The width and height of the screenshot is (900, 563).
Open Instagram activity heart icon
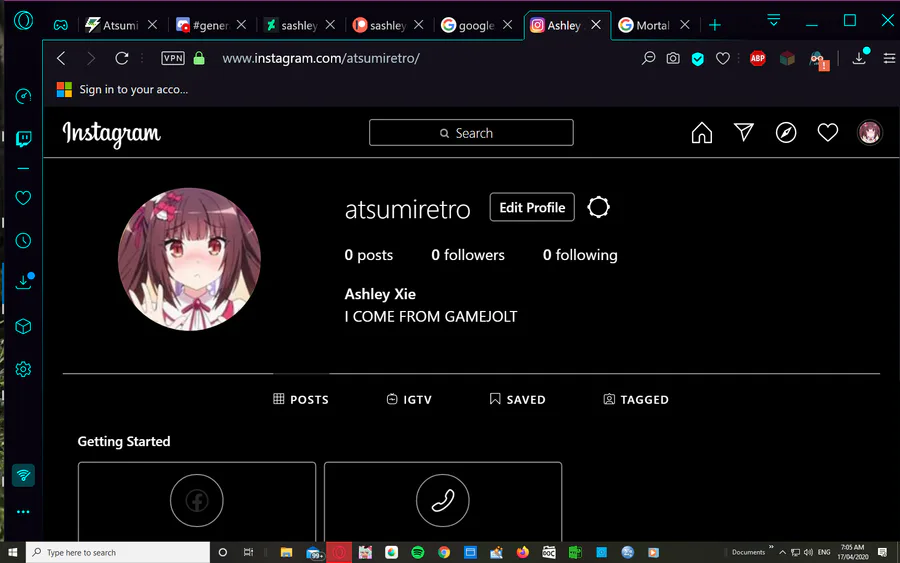point(828,133)
